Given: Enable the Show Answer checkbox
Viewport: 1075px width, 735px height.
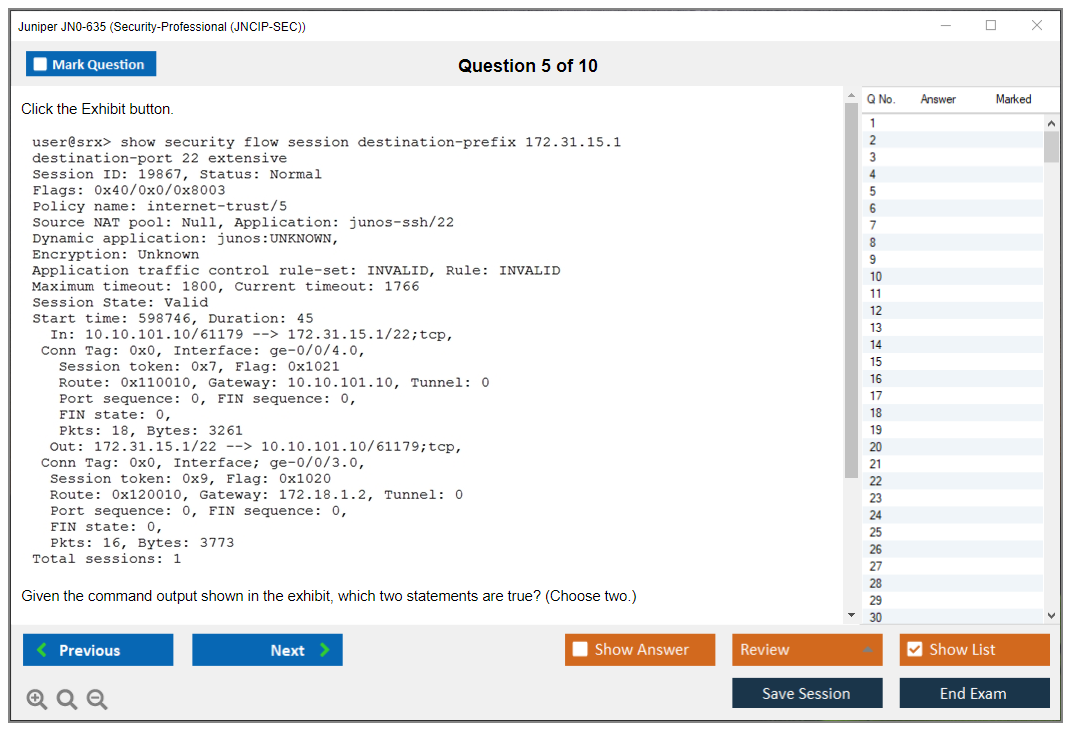Looking at the screenshot, I should tap(581, 650).
